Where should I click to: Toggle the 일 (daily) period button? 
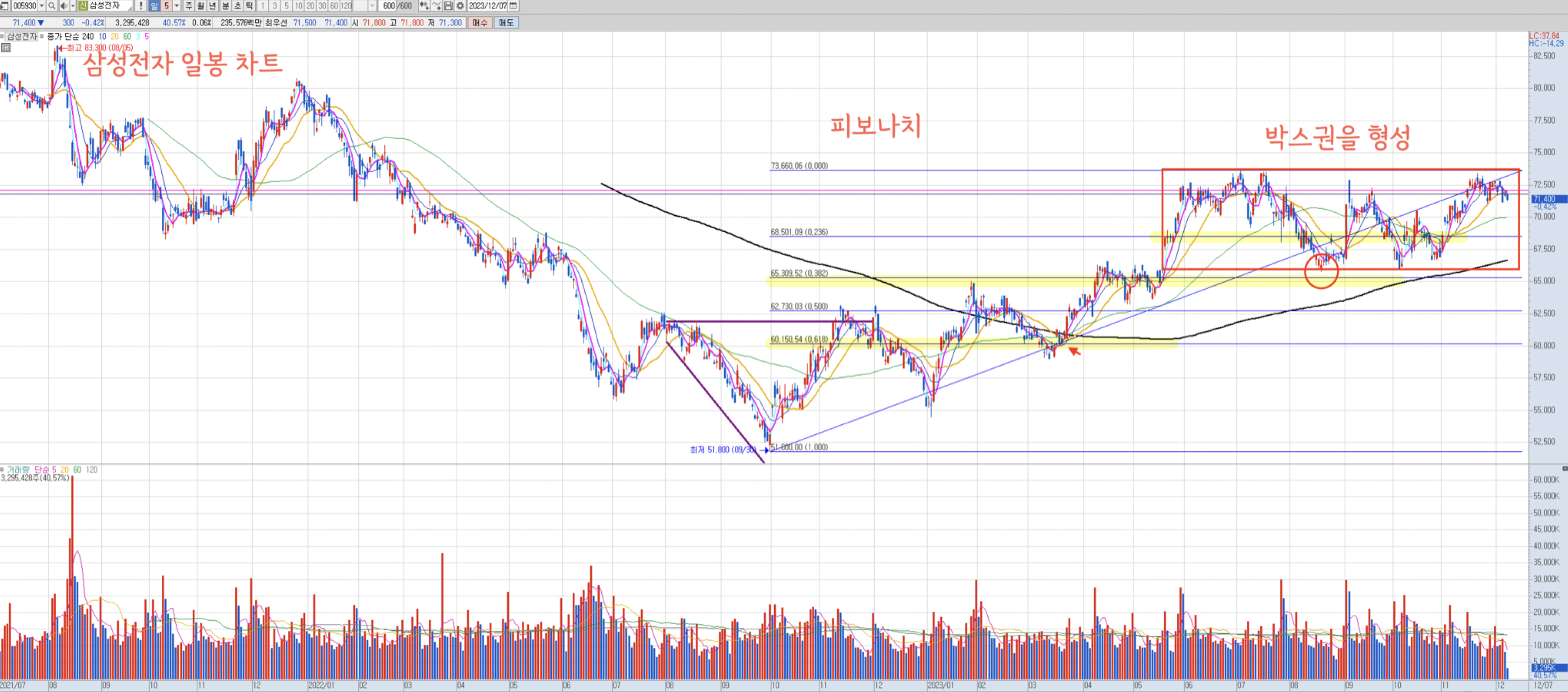click(154, 6)
